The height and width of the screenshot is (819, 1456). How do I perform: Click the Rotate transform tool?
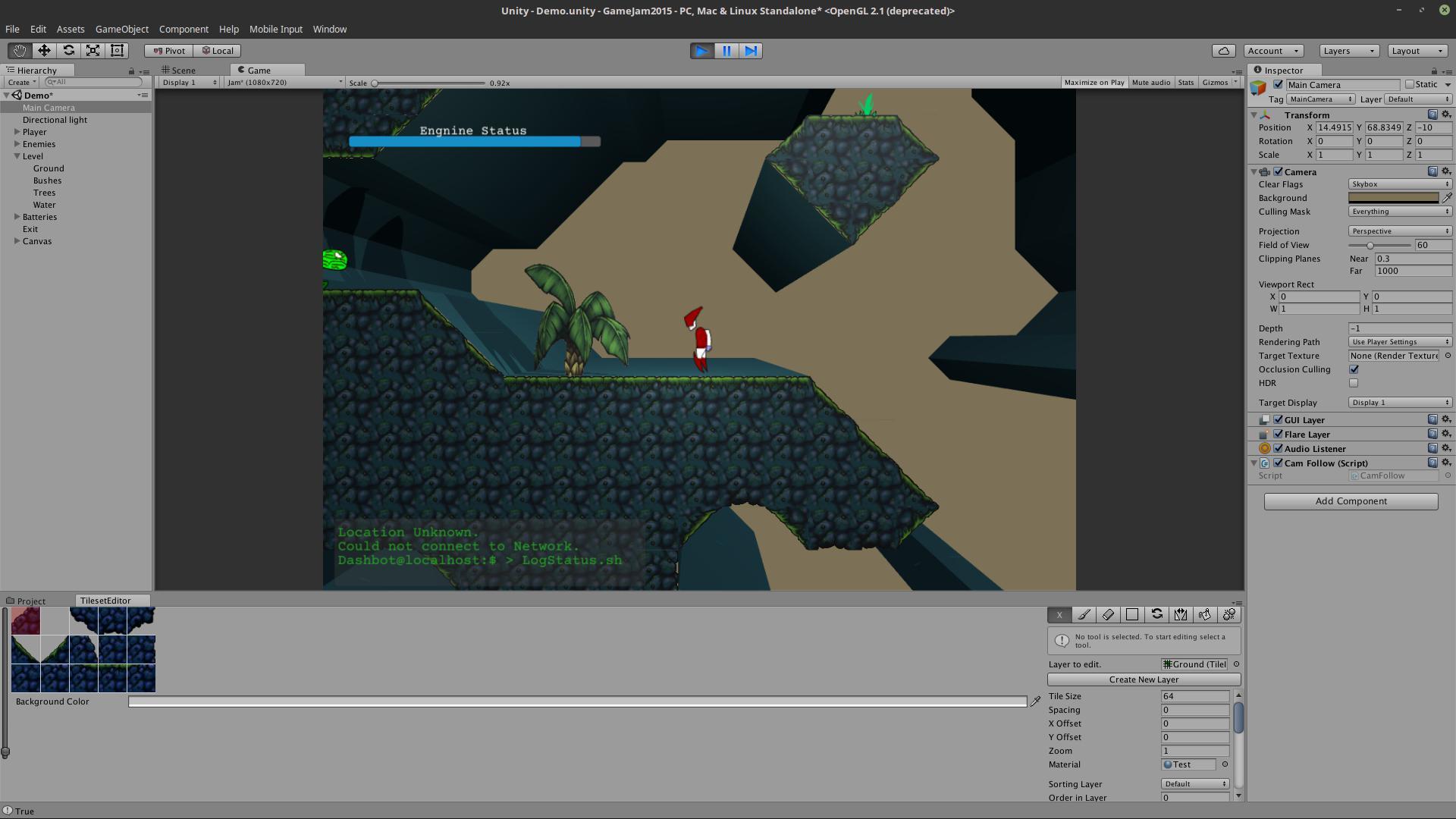coord(69,50)
